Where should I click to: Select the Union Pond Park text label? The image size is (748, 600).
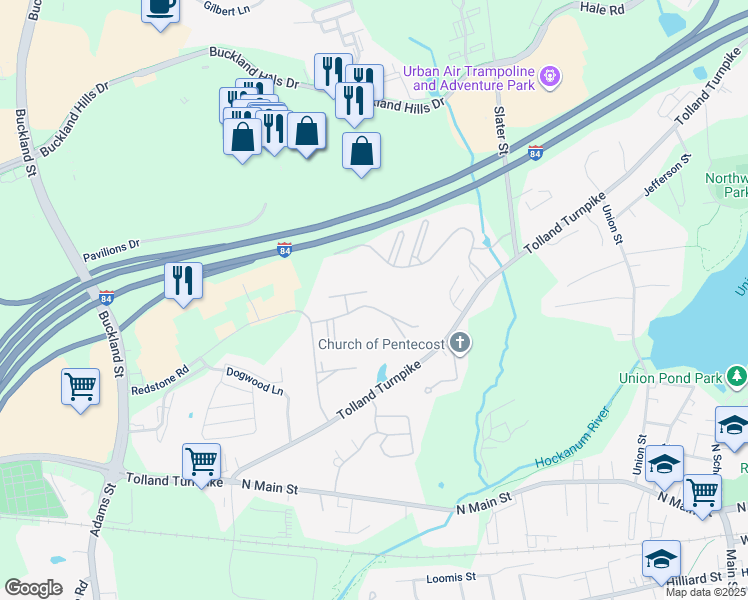click(671, 378)
